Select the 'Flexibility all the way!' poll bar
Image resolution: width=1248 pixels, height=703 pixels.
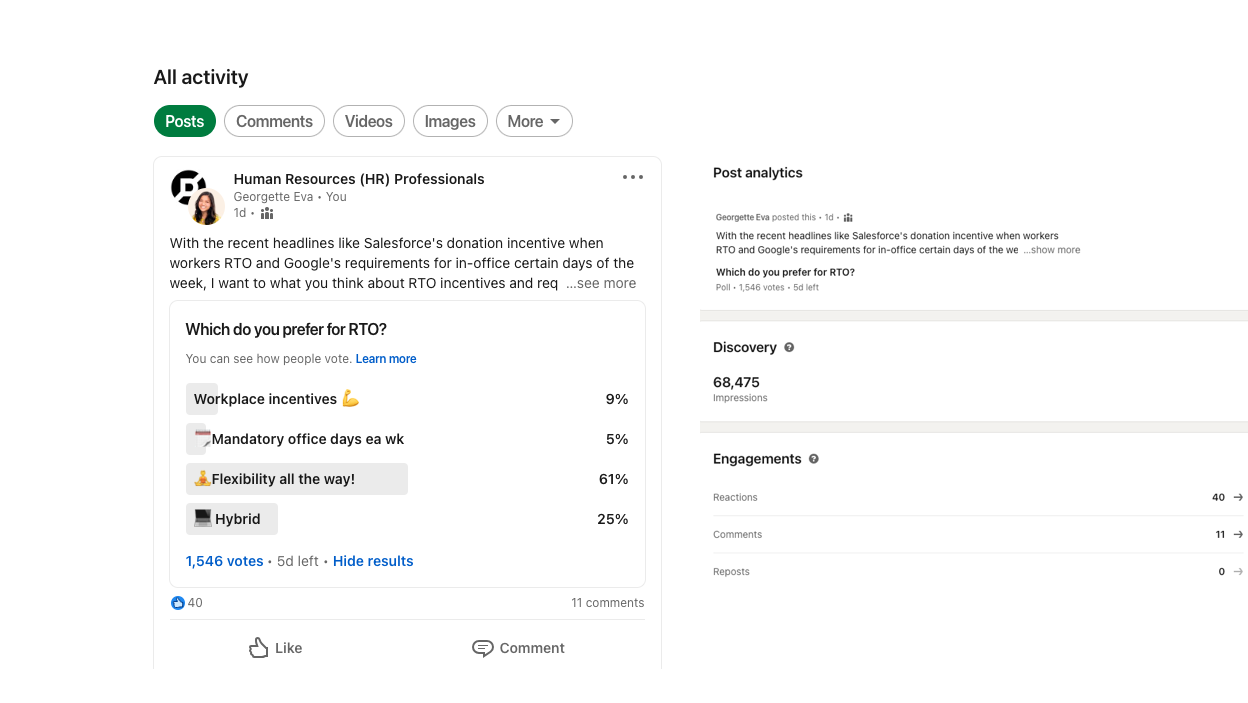[296, 479]
